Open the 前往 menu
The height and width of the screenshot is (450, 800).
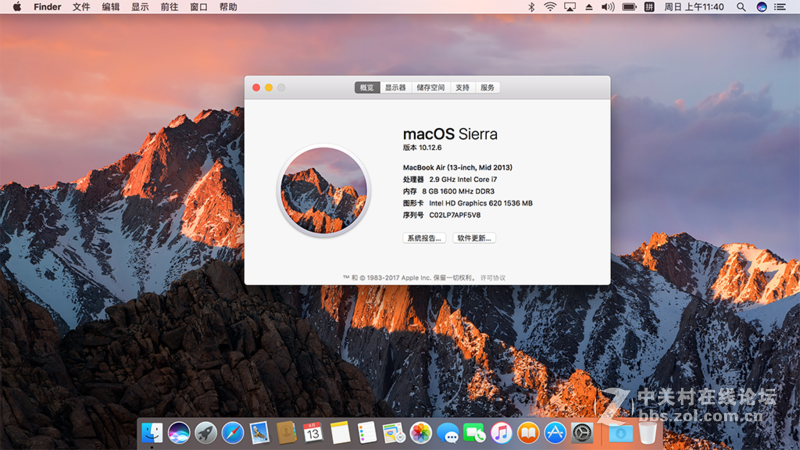[169, 7]
